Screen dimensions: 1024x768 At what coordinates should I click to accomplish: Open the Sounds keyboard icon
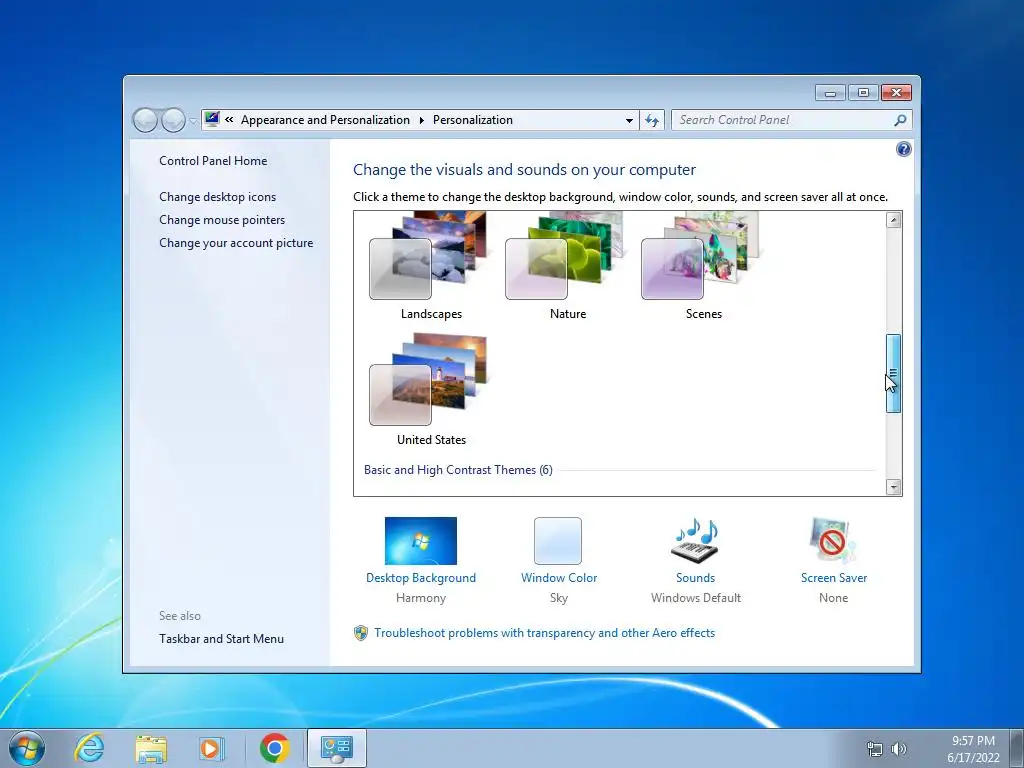coord(695,541)
